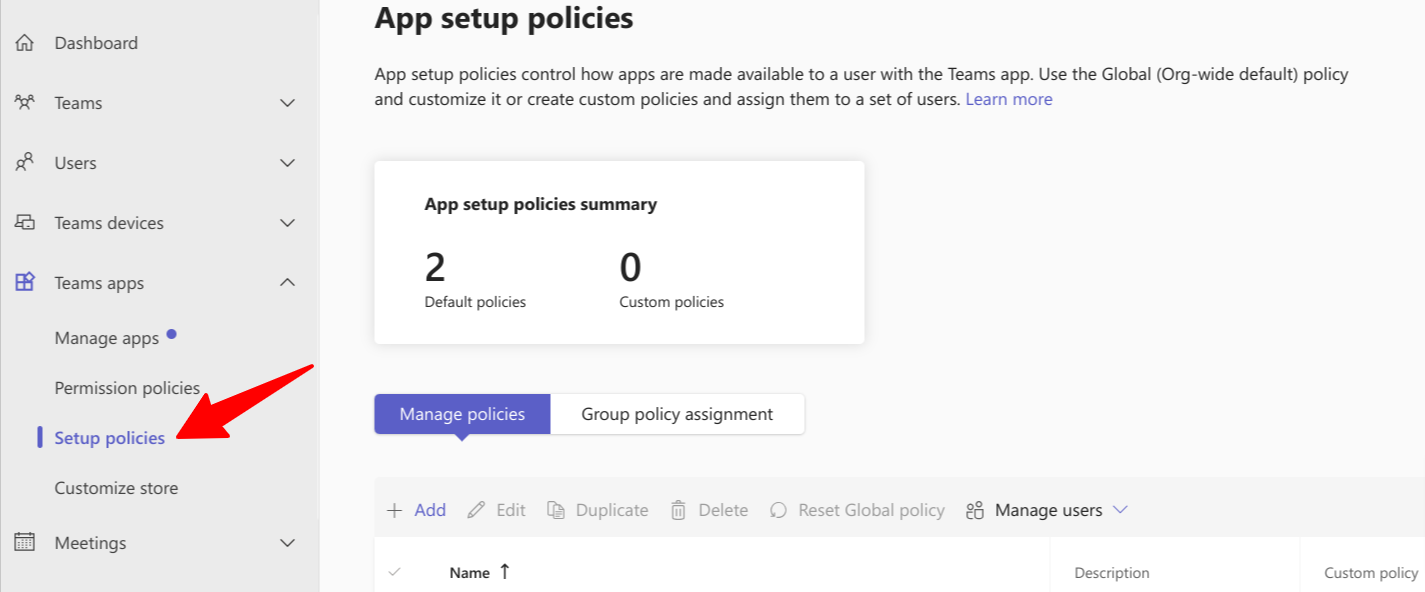This screenshot has height=592, width=1425.
Task: Click the Teams devices icon
Action: point(25,223)
